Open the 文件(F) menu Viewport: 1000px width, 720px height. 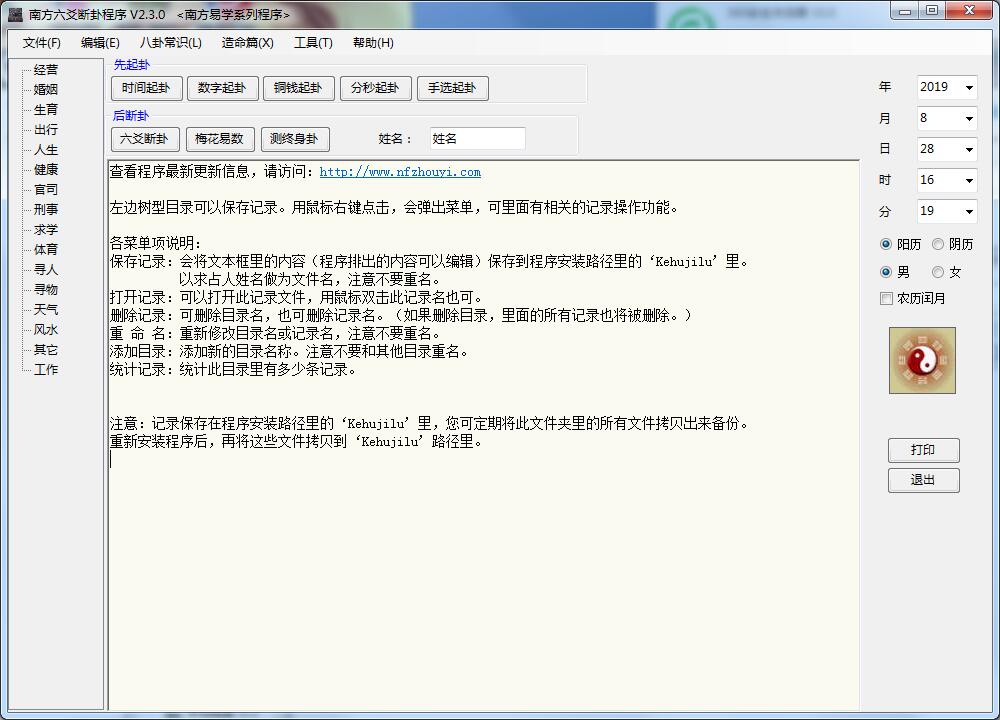[41, 43]
